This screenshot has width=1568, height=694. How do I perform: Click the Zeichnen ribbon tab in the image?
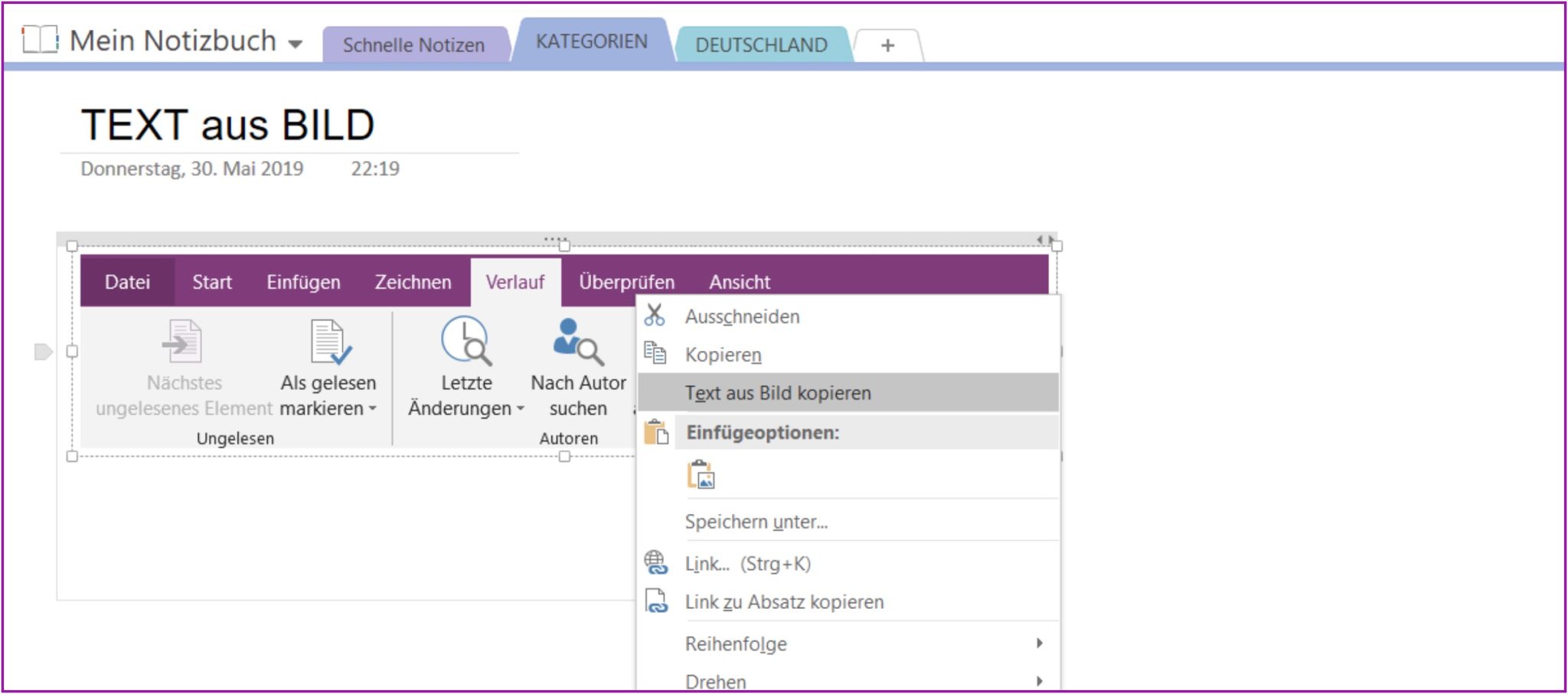pyautogui.click(x=413, y=282)
